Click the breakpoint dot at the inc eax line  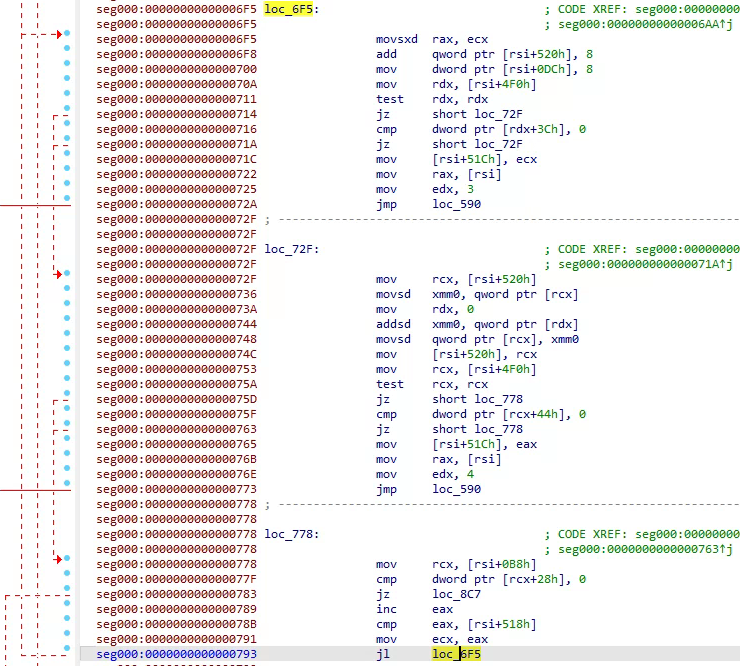[67, 609]
